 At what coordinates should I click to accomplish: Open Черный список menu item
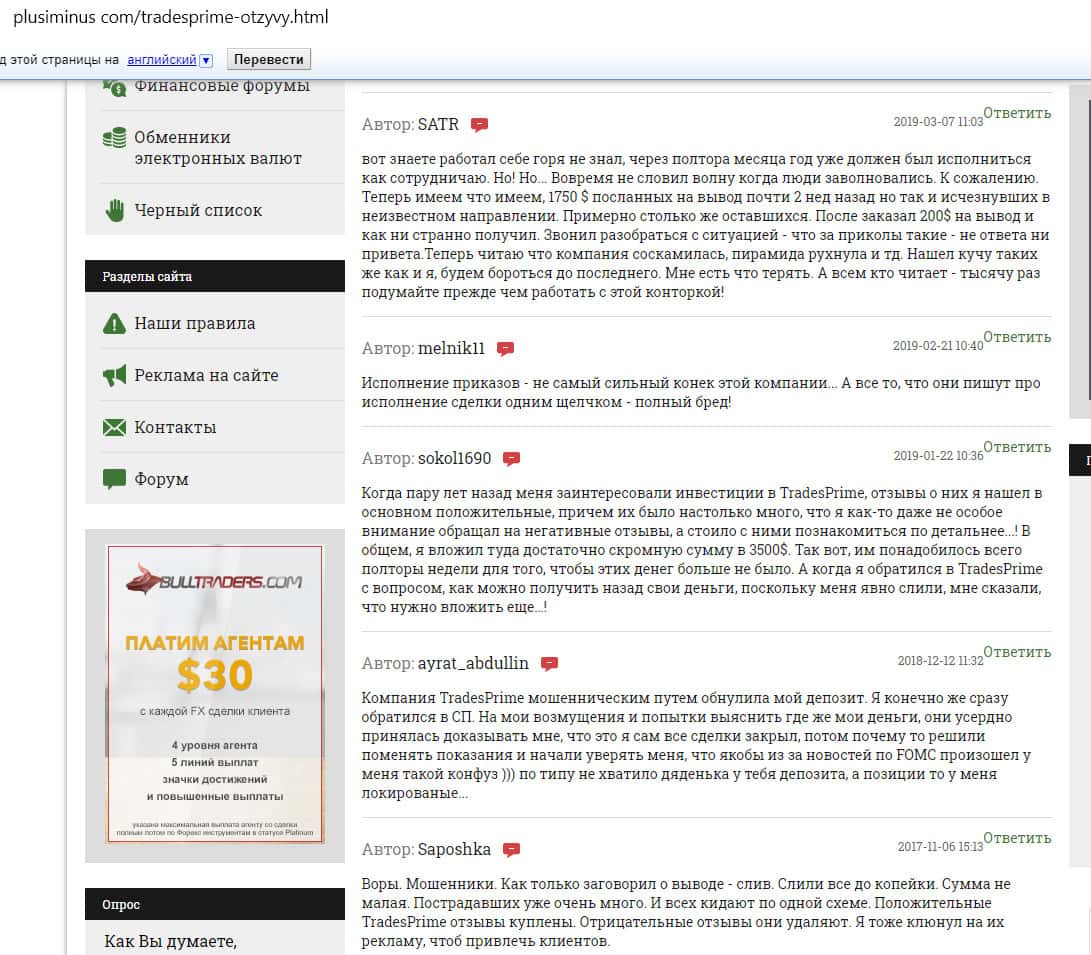(198, 210)
